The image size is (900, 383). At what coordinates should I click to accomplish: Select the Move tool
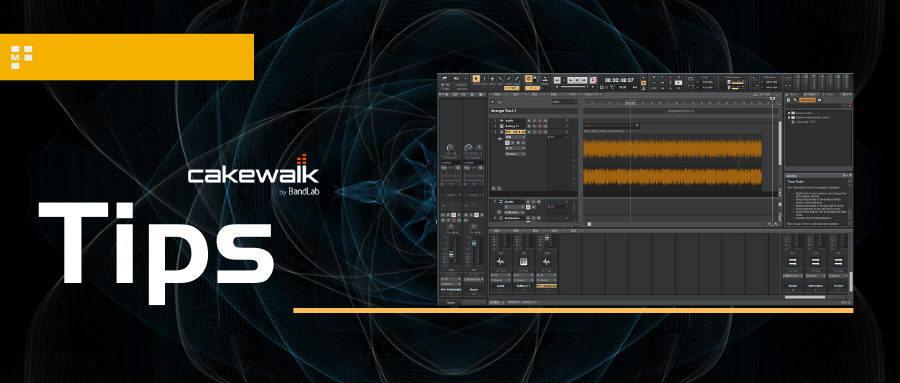tap(492, 79)
